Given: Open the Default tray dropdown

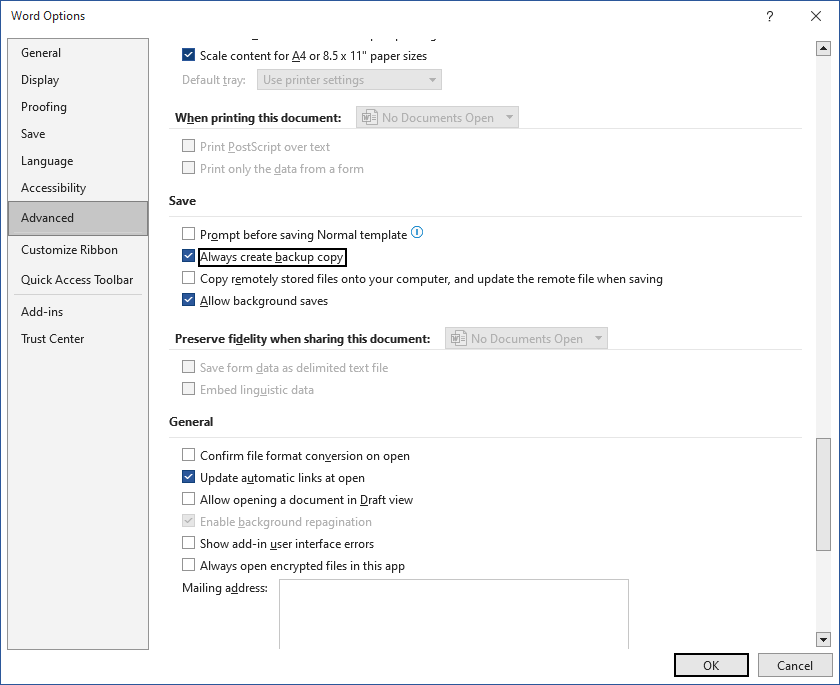Looking at the screenshot, I should coord(349,80).
